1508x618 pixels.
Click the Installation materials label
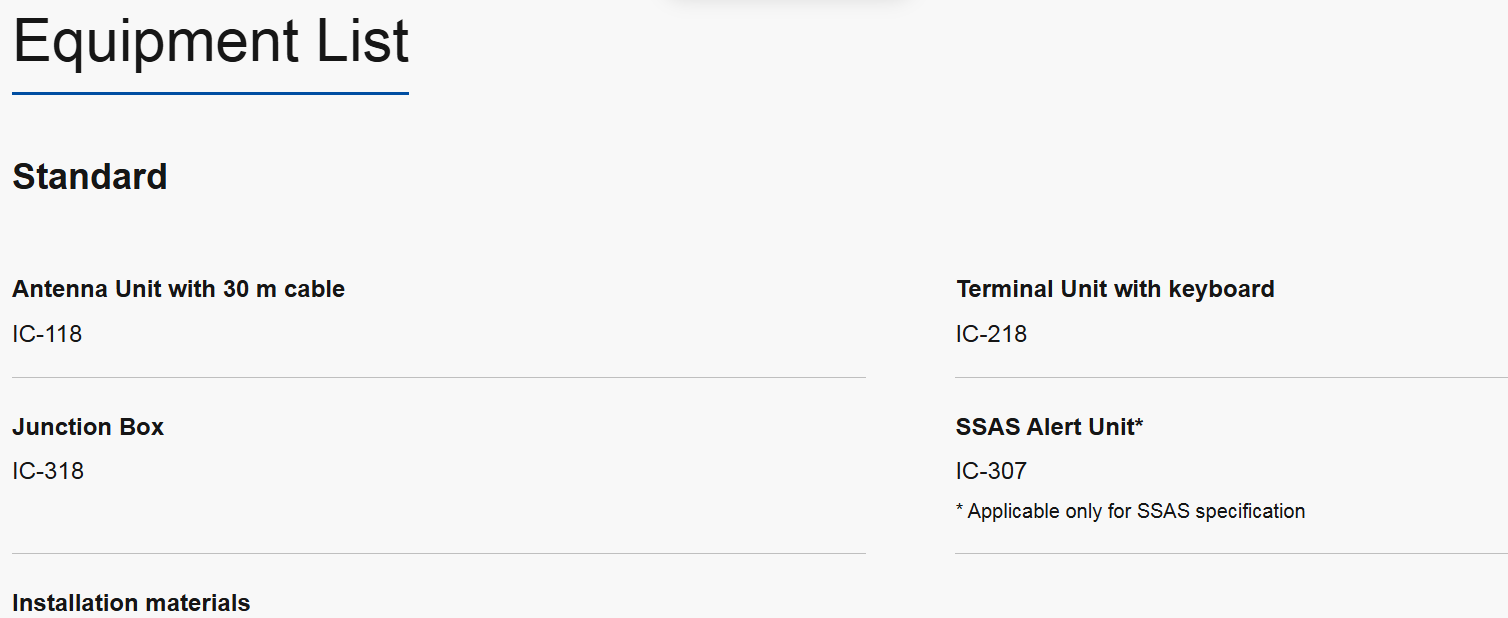131,603
